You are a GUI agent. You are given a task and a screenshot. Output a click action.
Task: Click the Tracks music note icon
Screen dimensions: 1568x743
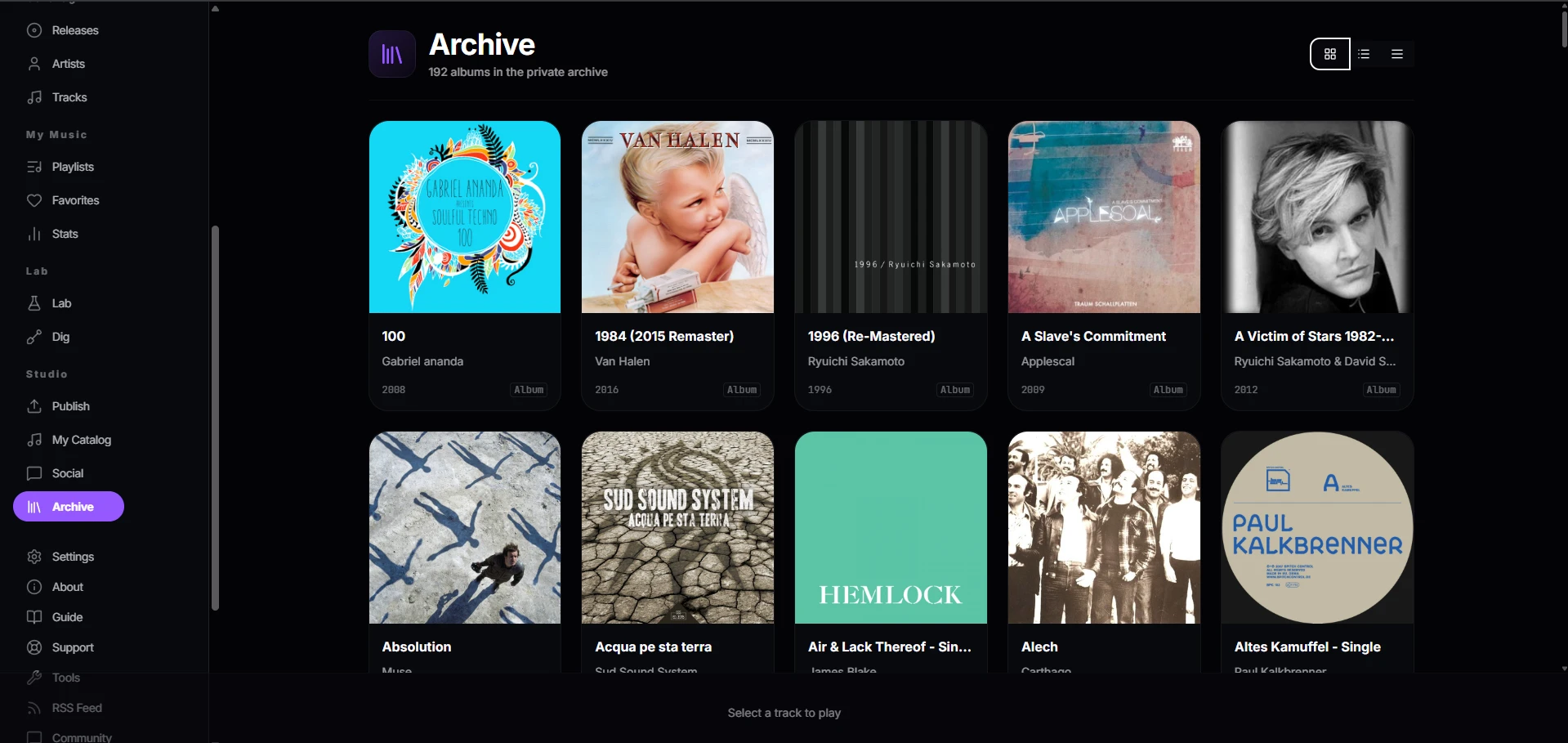point(34,97)
